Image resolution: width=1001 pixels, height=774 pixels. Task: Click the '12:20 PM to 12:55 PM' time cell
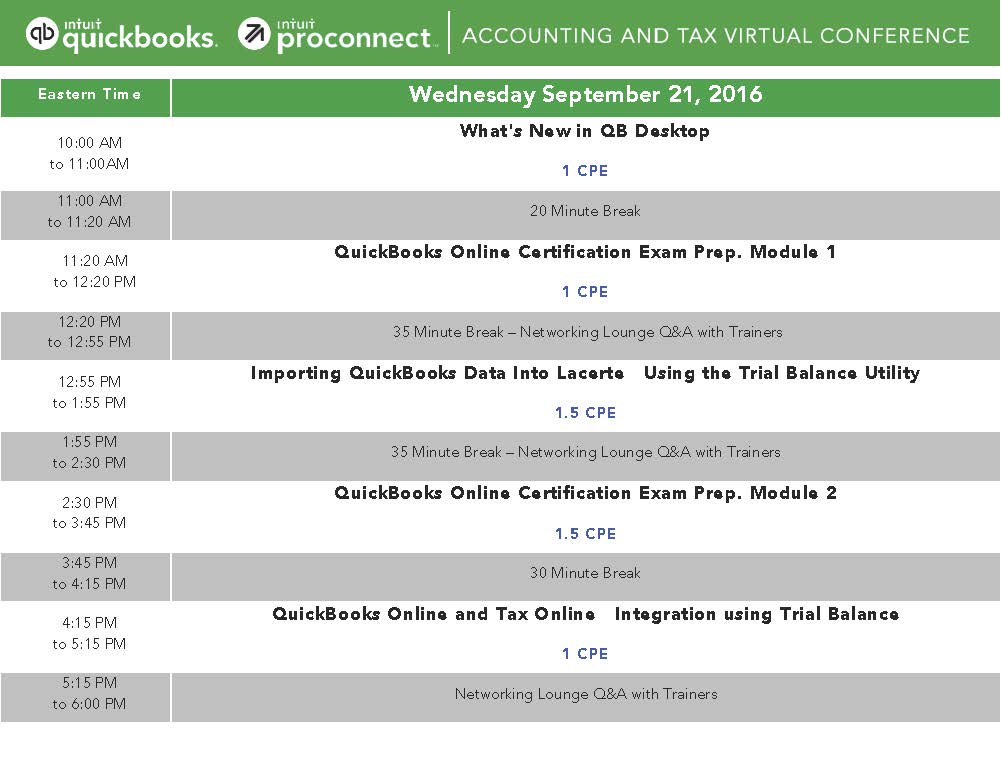click(86, 336)
